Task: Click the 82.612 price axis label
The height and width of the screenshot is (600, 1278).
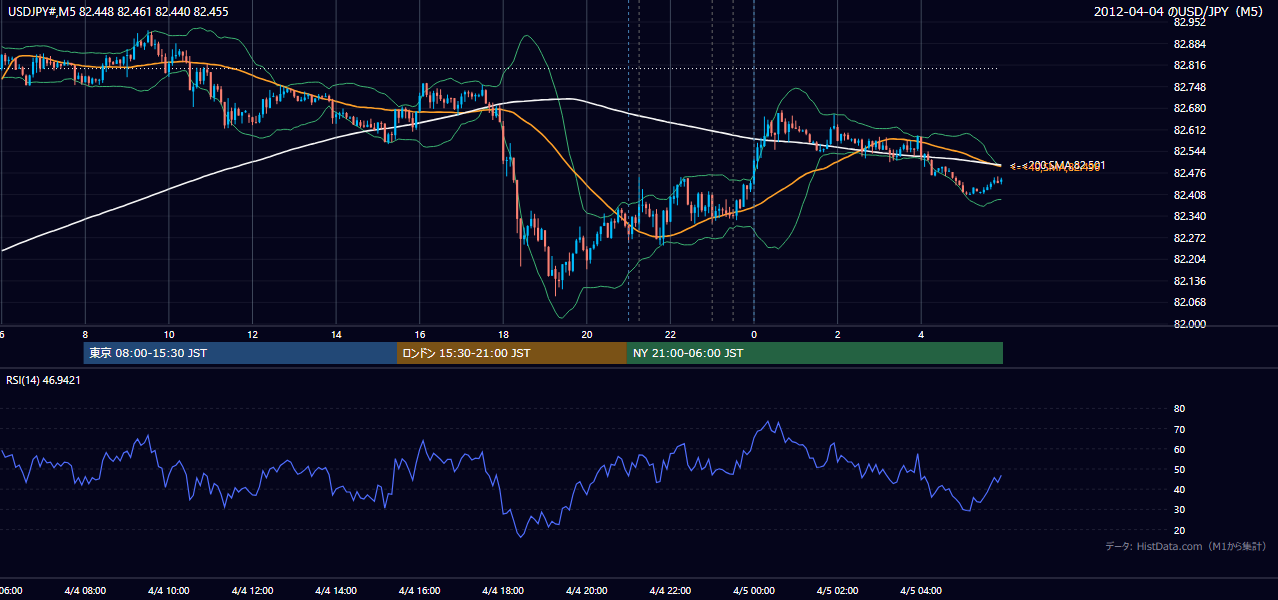Action: 1190,130
